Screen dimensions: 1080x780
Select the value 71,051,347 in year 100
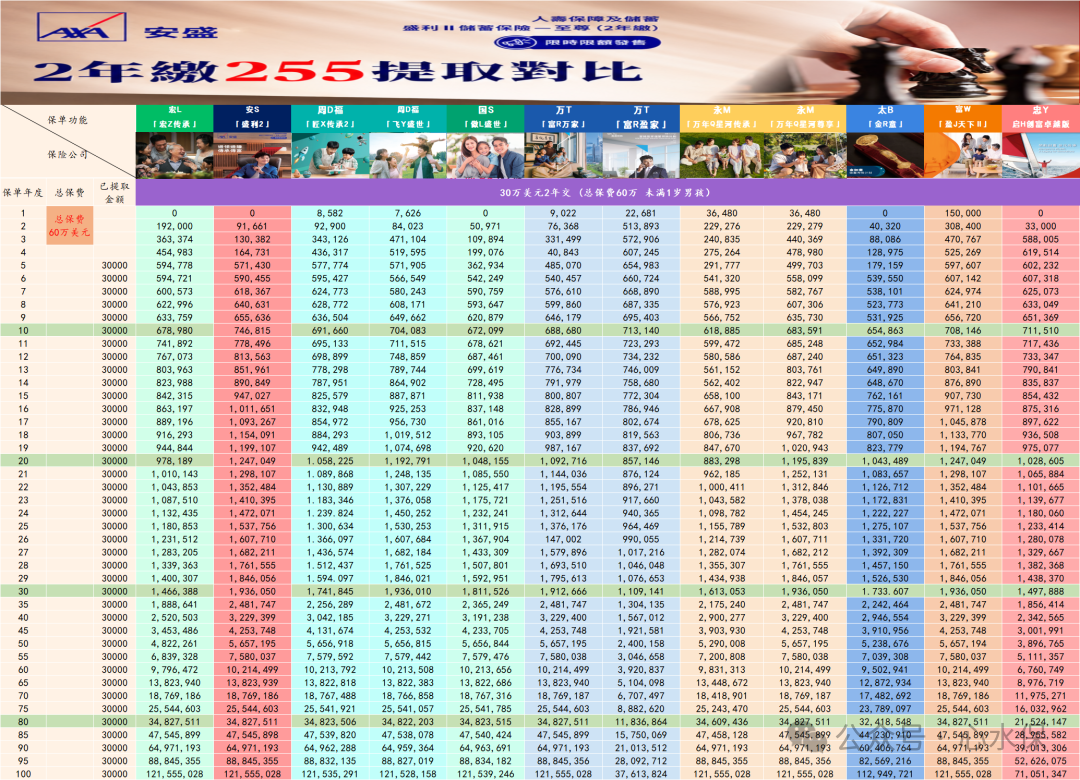[1041, 774]
